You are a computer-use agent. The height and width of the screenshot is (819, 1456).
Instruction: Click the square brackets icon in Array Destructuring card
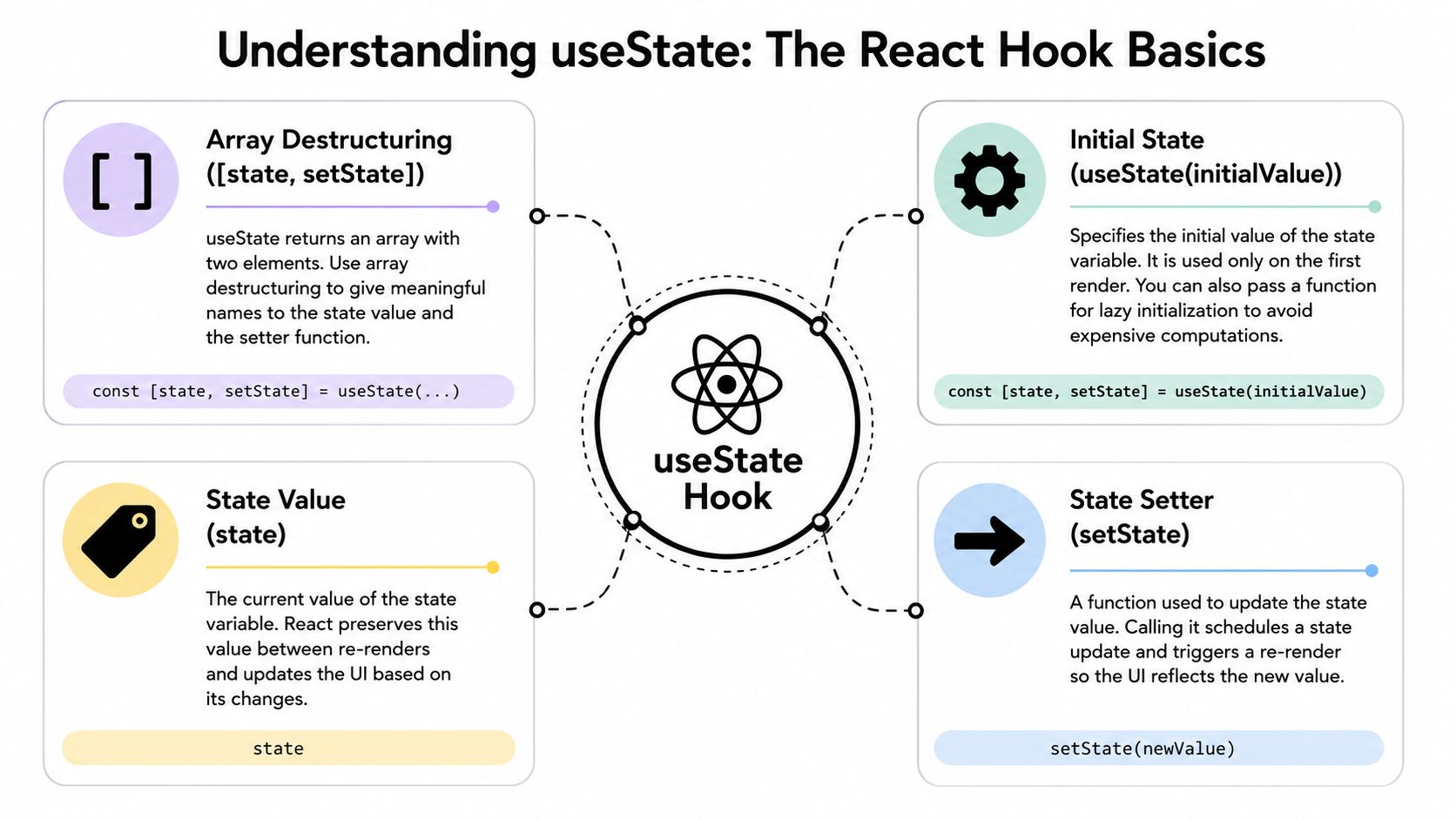121,181
